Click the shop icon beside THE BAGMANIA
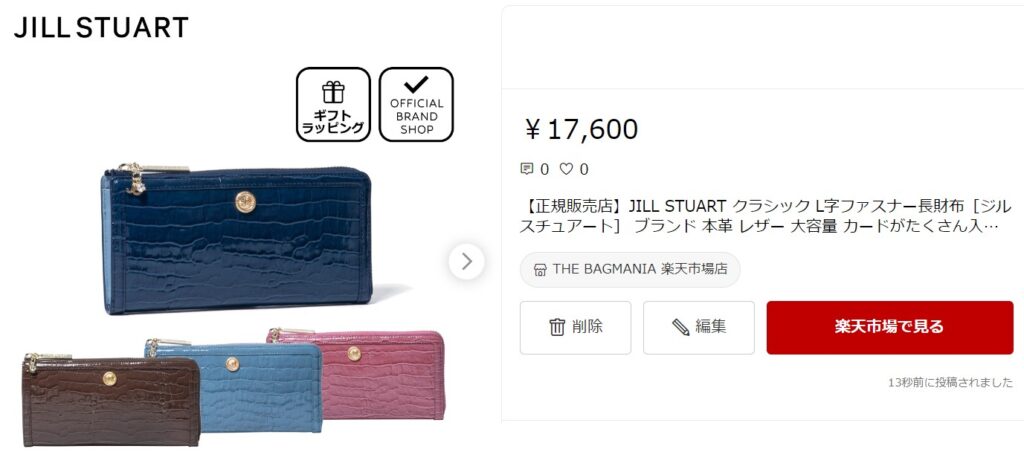 click(540, 270)
